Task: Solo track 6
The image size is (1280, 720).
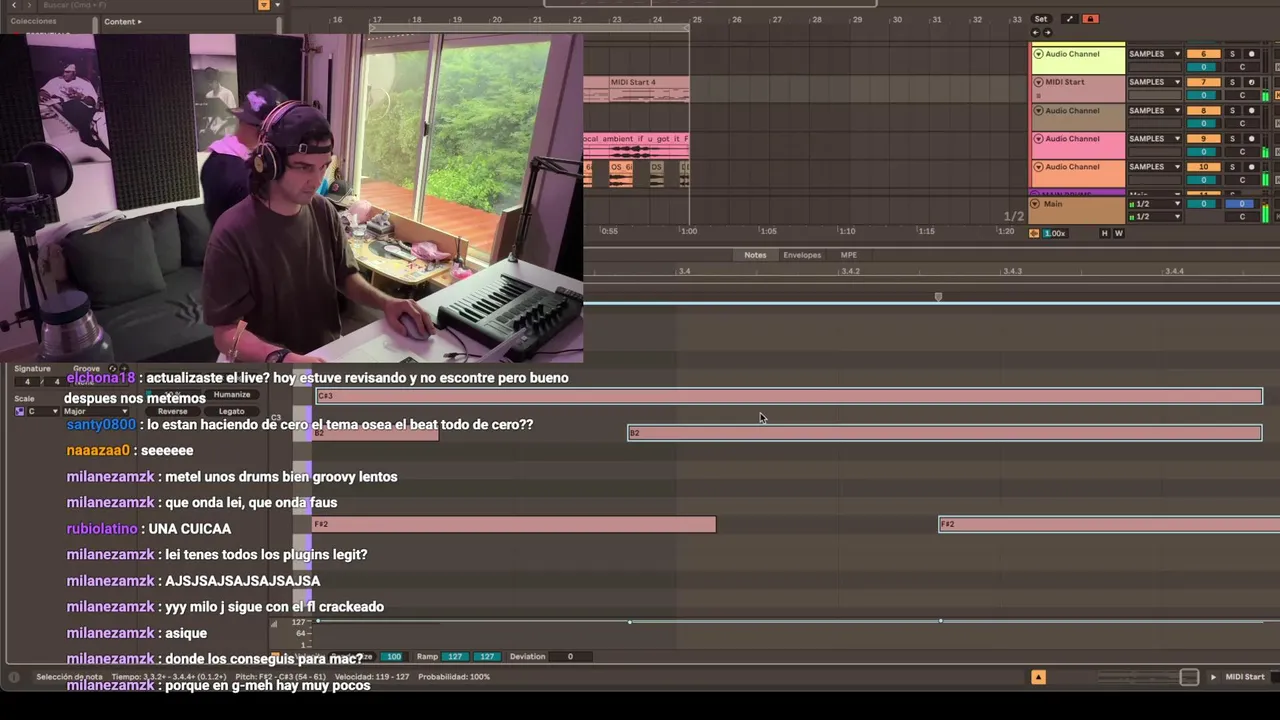Action: [1232, 54]
